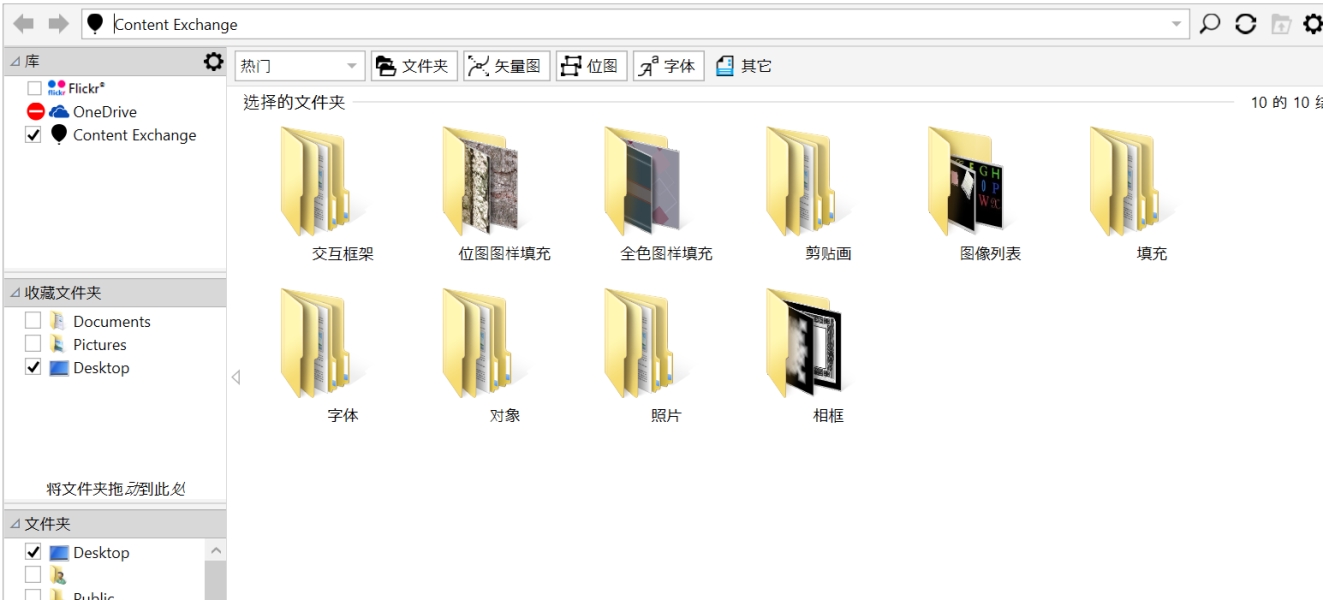This screenshot has width=1323, height=600.
Task: Uncheck the Content Exchange library checkbox
Action: pos(33,136)
